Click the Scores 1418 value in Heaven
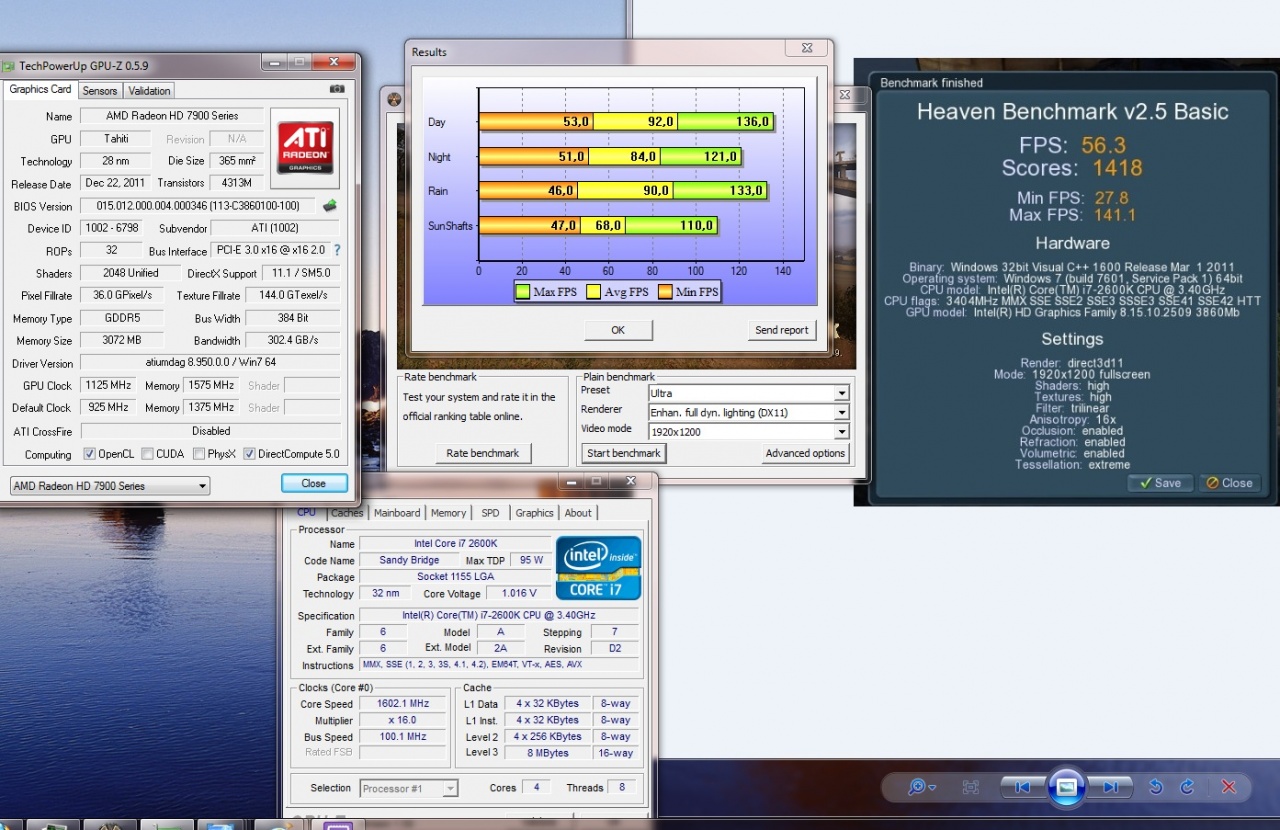Viewport: 1280px width, 830px height. point(1117,168)
